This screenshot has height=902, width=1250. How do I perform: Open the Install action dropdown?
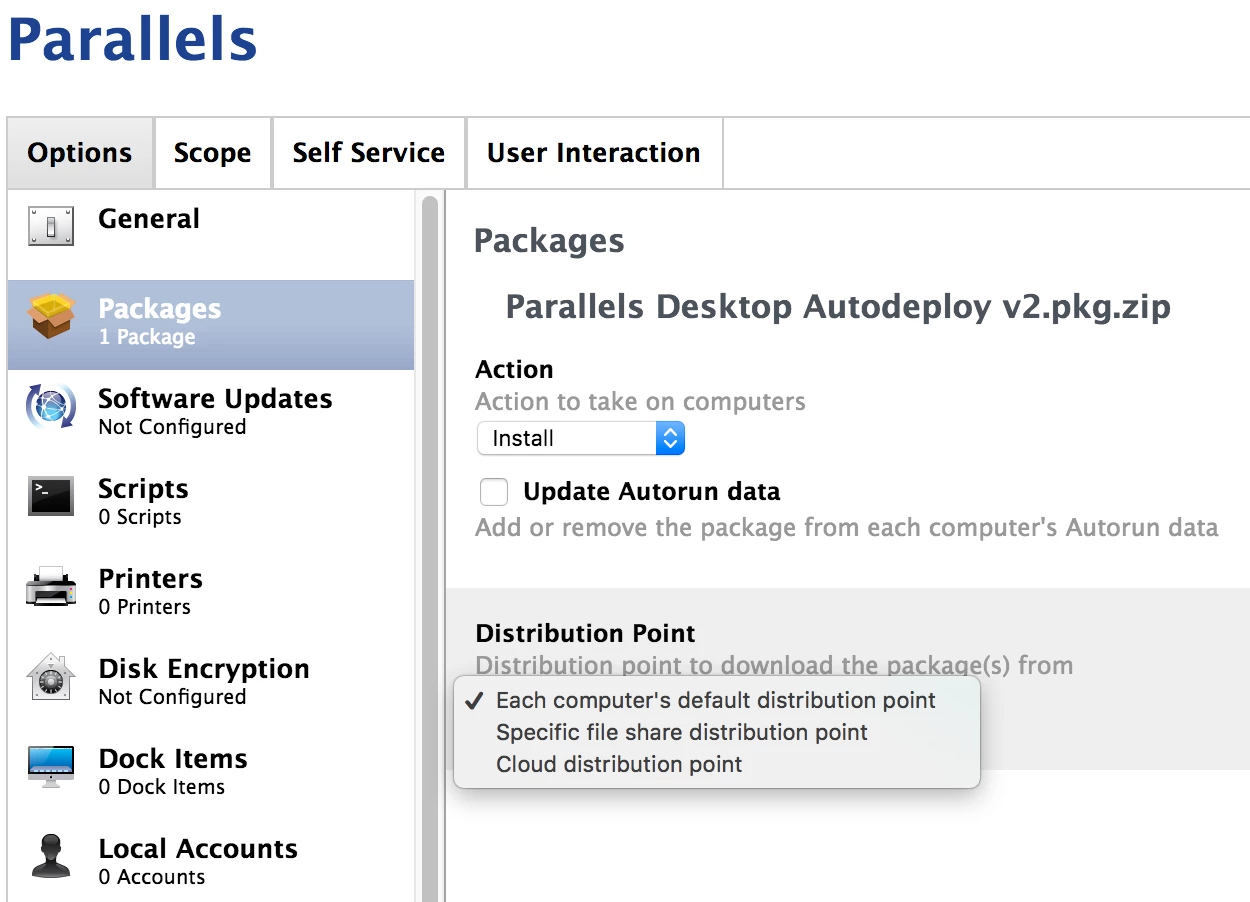tap(580, 438)
